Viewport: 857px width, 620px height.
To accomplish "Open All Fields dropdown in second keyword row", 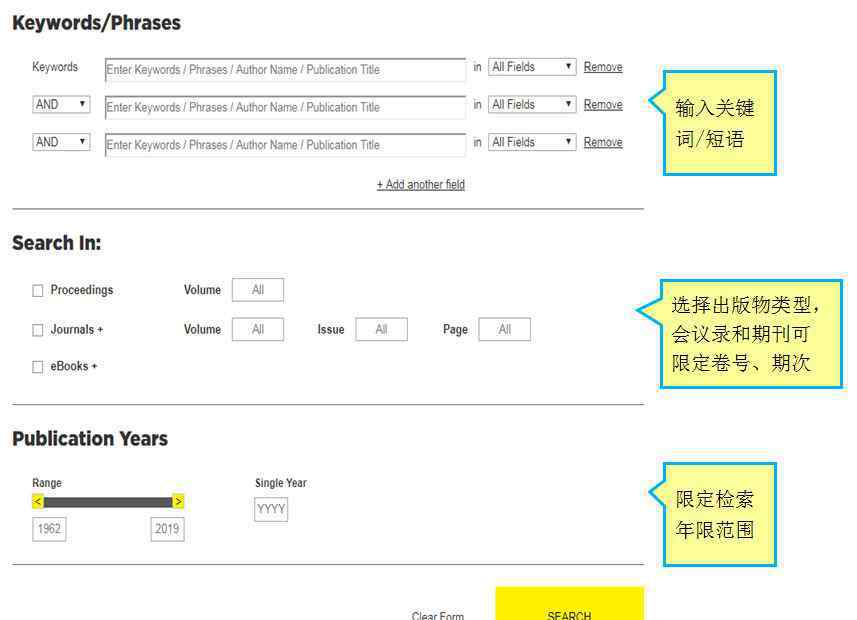I will pyautogui.click(x=532, y=104).
